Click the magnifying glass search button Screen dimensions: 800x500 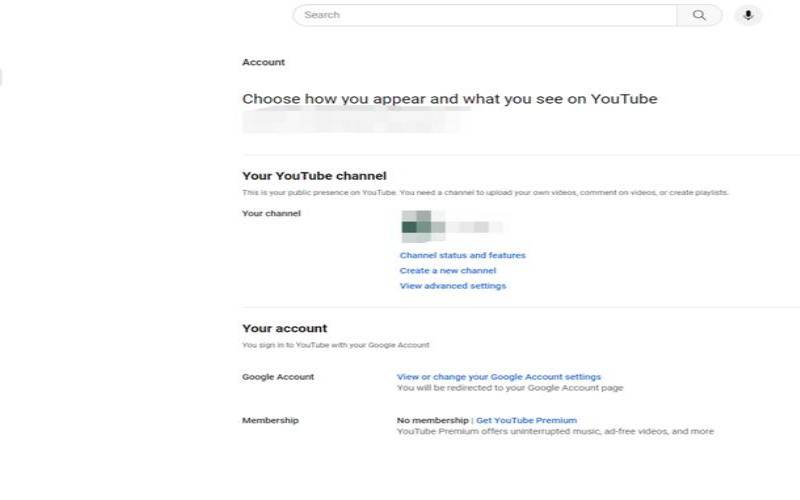pyautogui.click(x=699, y=15)
